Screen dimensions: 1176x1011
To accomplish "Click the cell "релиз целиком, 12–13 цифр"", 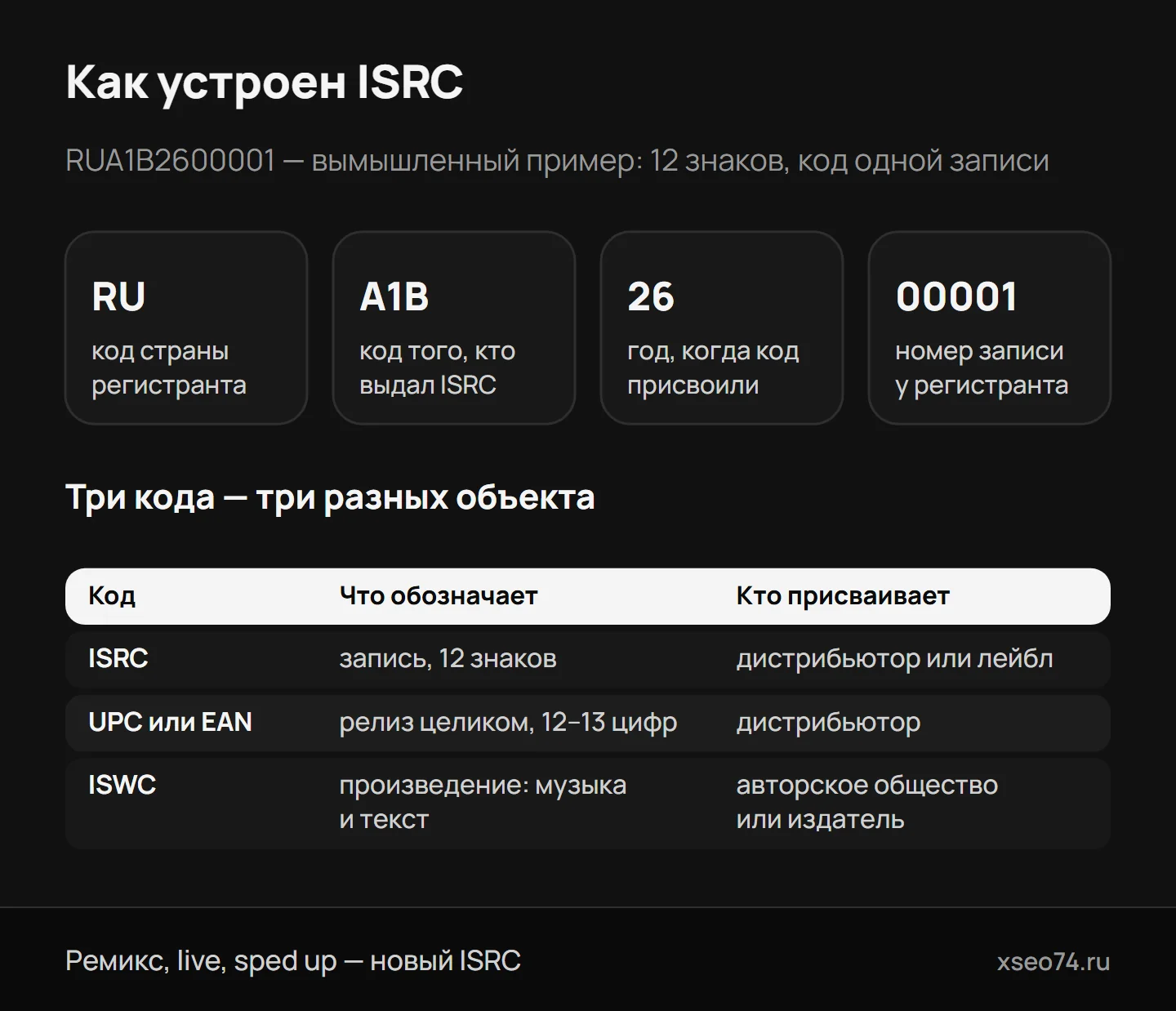I will (508, 722).
